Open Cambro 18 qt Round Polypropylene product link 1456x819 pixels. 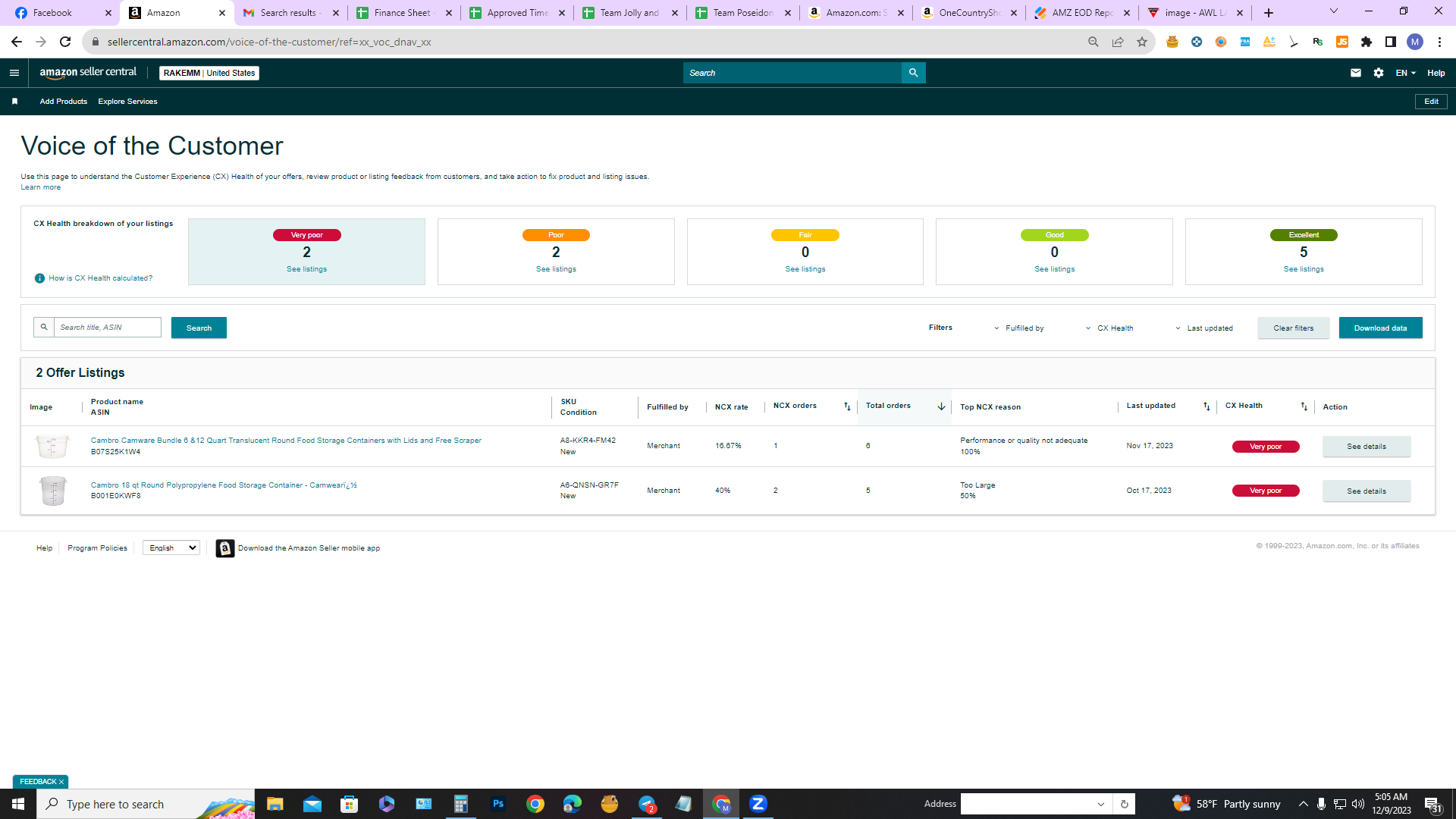[x=224, y=485]
